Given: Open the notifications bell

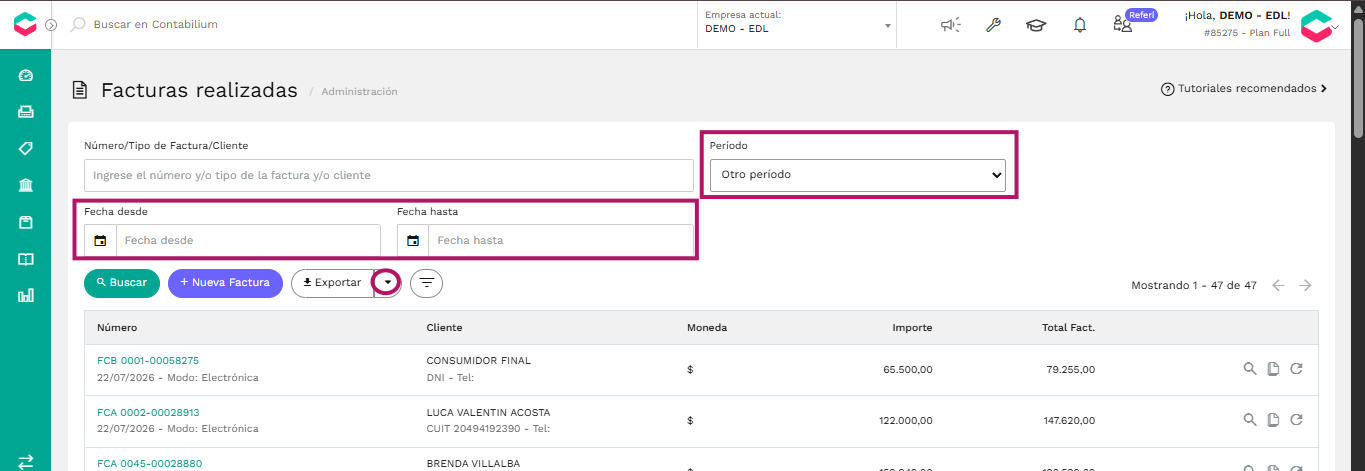Looking at the screenshot, I should [1079, 25].
